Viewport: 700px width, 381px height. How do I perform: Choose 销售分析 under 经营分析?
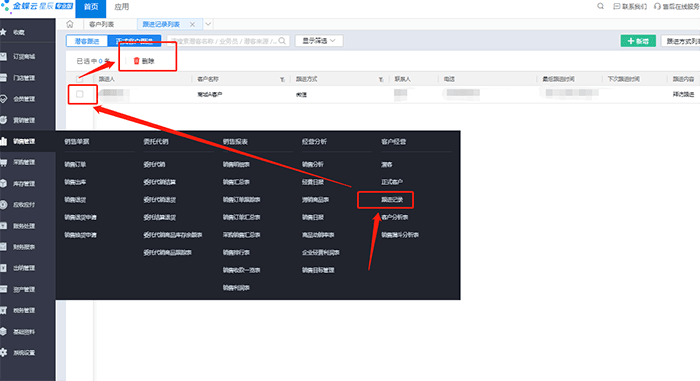click(x=312, y=164)
